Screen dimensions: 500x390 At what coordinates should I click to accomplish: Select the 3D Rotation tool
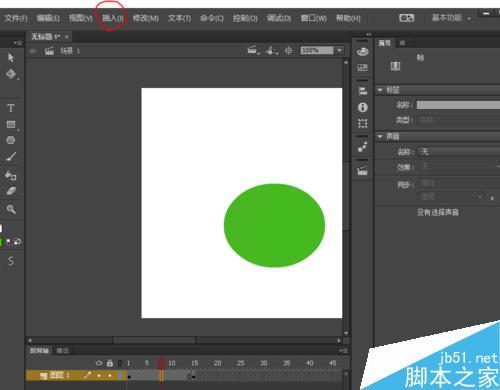tap(11, 74)
